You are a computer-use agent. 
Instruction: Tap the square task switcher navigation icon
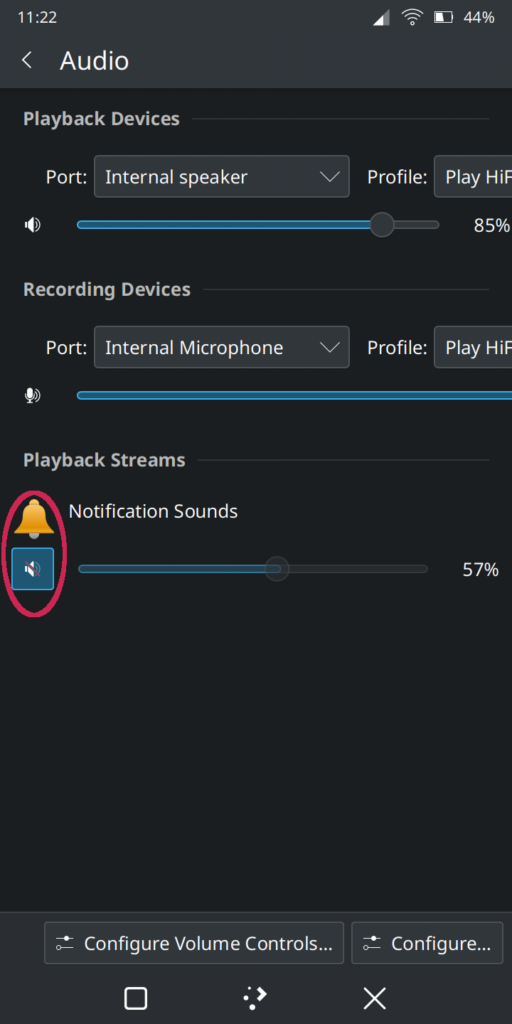click(136, 998)
